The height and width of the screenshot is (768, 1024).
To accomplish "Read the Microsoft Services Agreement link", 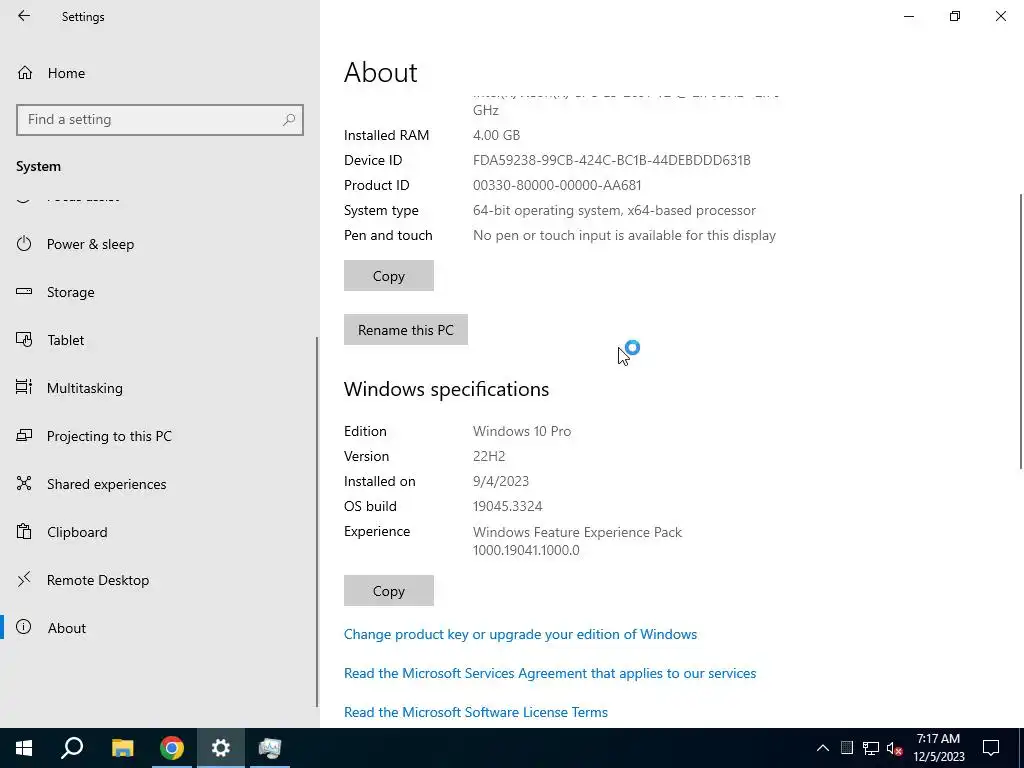I will 550,673.
